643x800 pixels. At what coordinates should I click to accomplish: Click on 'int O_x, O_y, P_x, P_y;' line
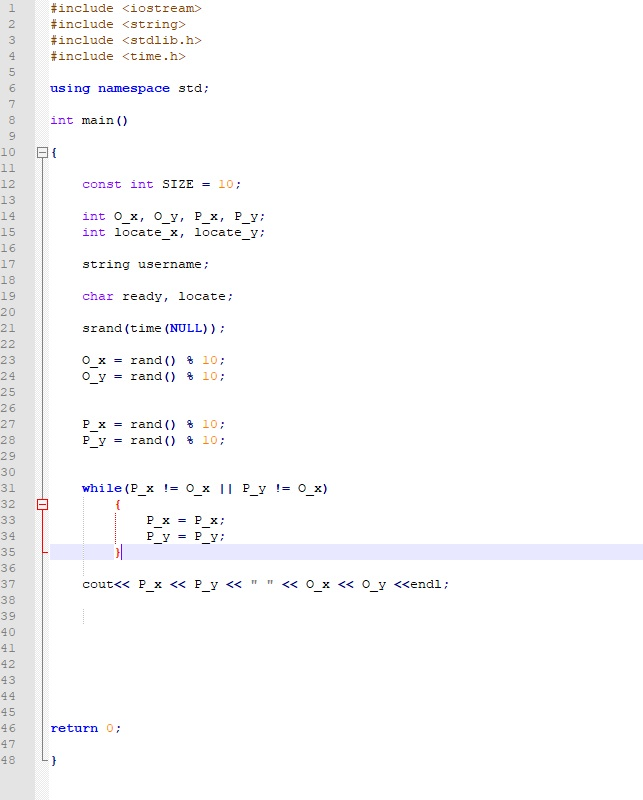[174, 216]
